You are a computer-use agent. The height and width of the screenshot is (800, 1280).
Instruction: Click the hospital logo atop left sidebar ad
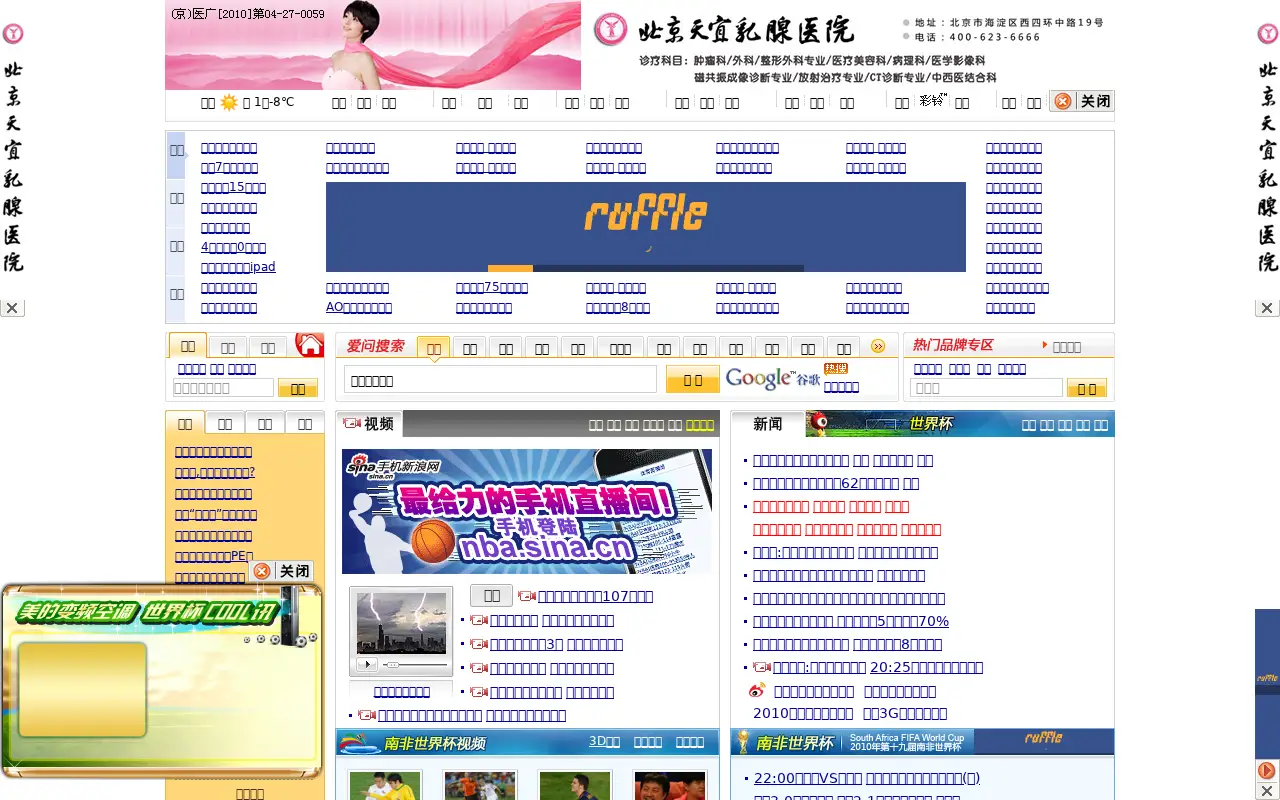tap(12, 34)
